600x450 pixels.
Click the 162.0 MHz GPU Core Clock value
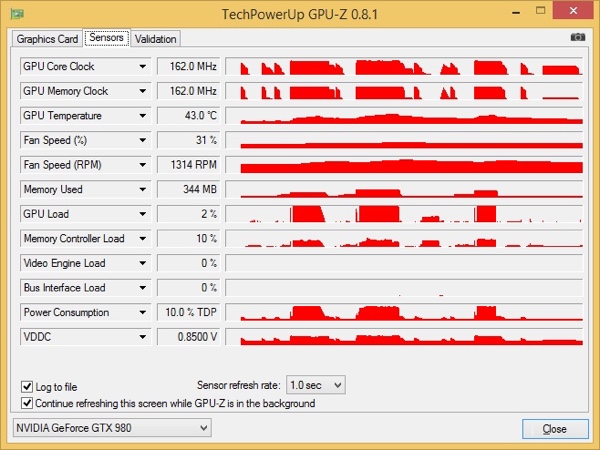(x=189, y=67)
